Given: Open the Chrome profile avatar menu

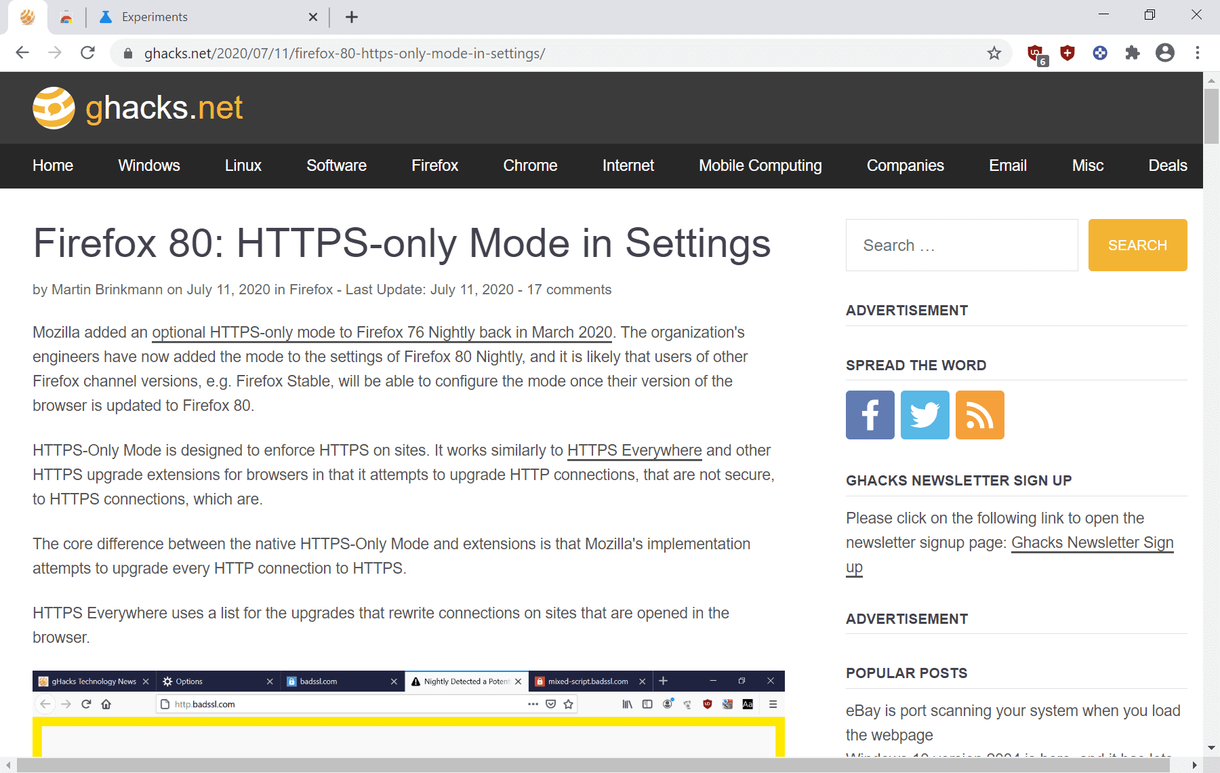Looking at the screenshot, I should coord(1165,53).
